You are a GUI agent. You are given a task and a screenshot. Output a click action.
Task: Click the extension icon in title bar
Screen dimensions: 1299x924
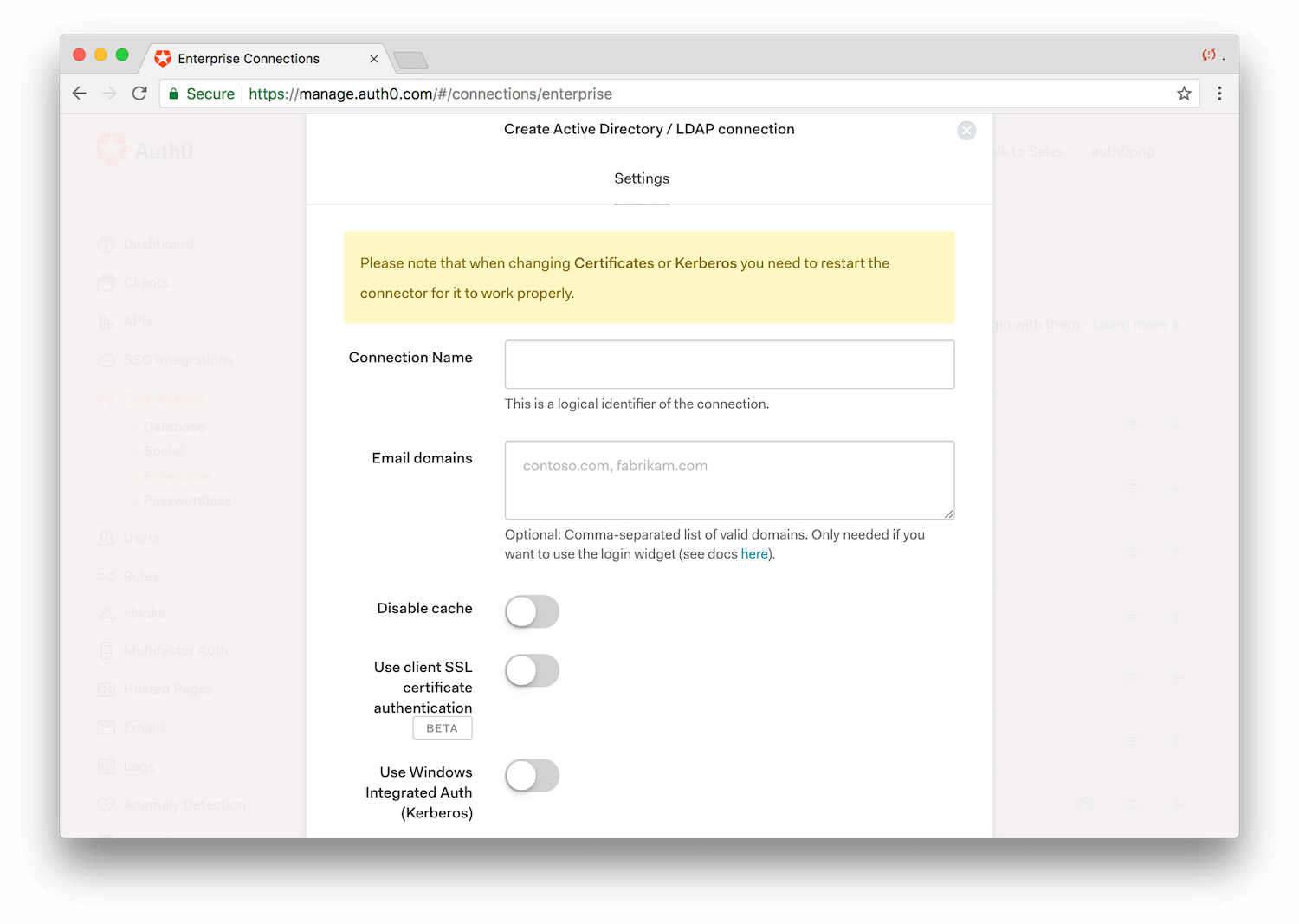[1209, 55]
